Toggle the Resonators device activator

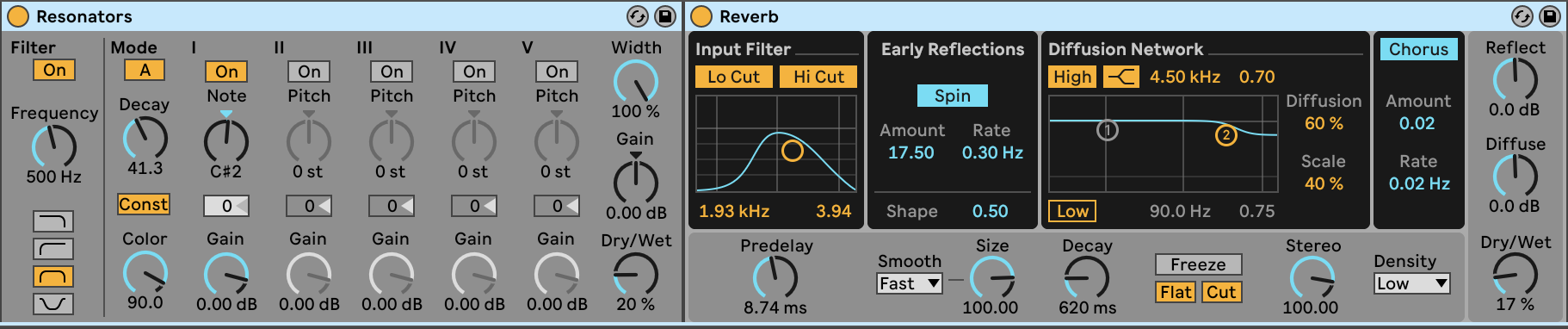[x=17, y=16]
